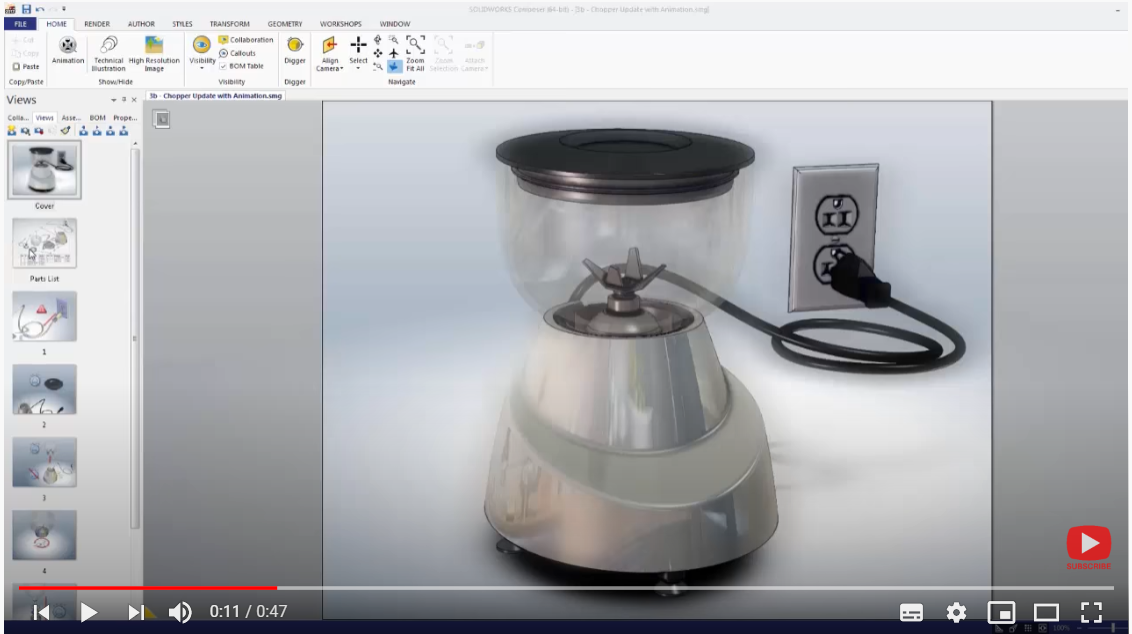Click the viewport camera view icon at top-left

click(x=162, y=119)
